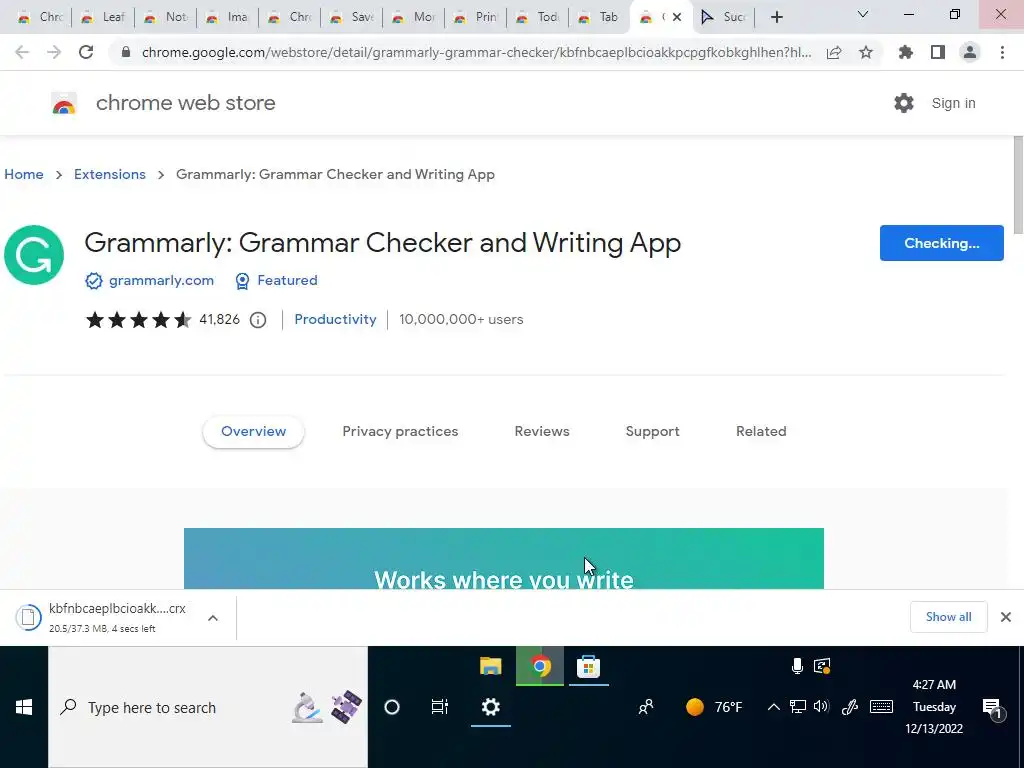The height and width of the screenshot is (768, 1024).
Task: Close the active Grammarly tab
Action: pos(677,17)
